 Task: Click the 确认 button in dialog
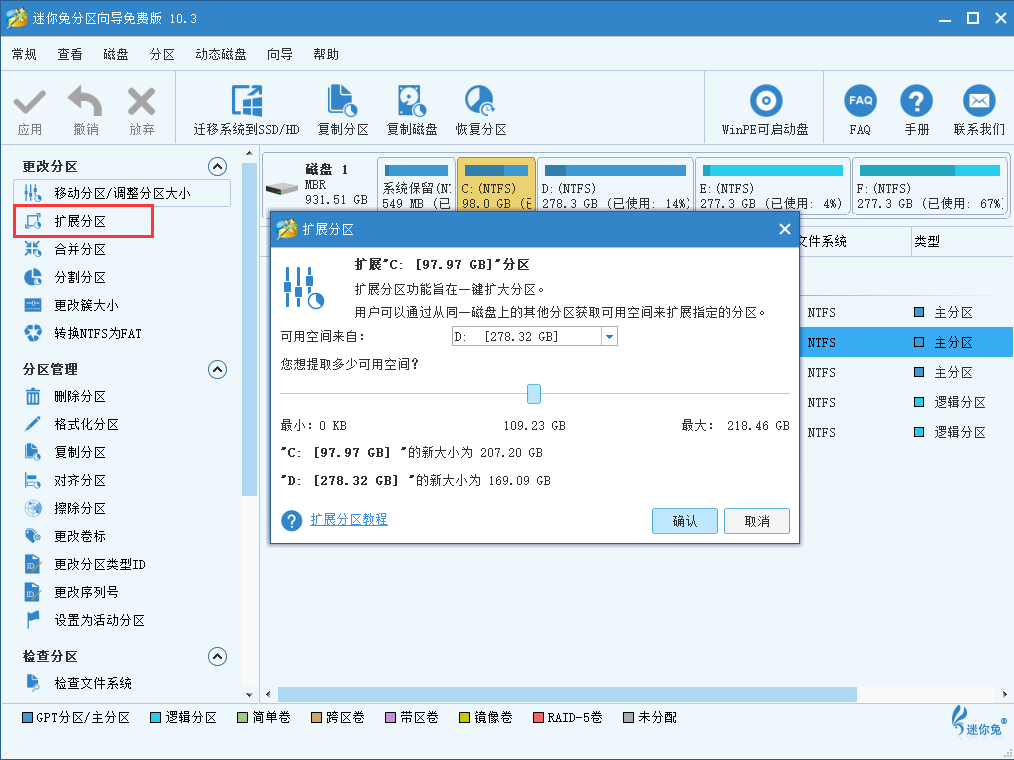pyautogui.click(x=685, y=521)
